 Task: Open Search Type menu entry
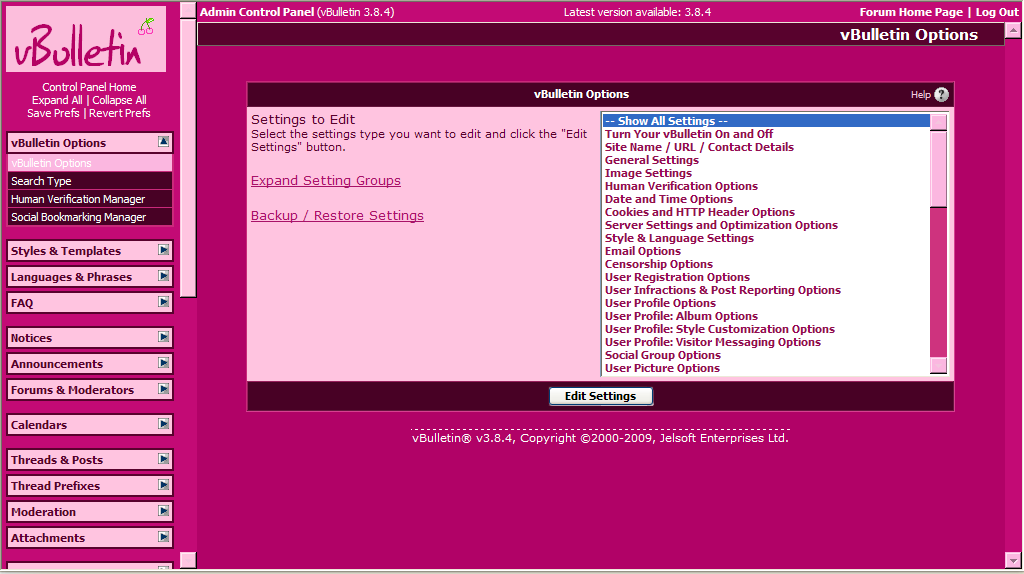(x=89, y=181)
